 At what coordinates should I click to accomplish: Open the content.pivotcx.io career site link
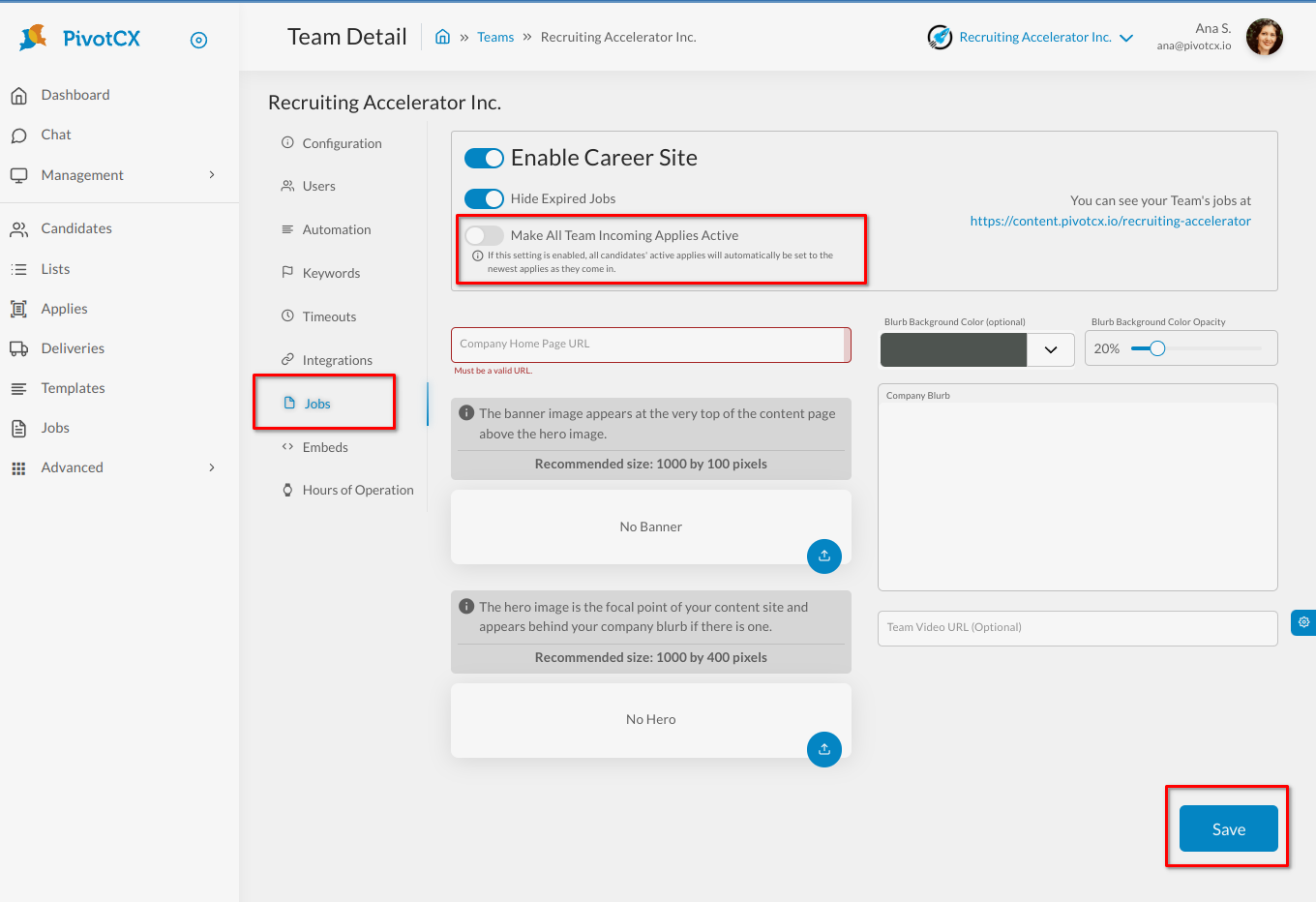coord(1111,221)
